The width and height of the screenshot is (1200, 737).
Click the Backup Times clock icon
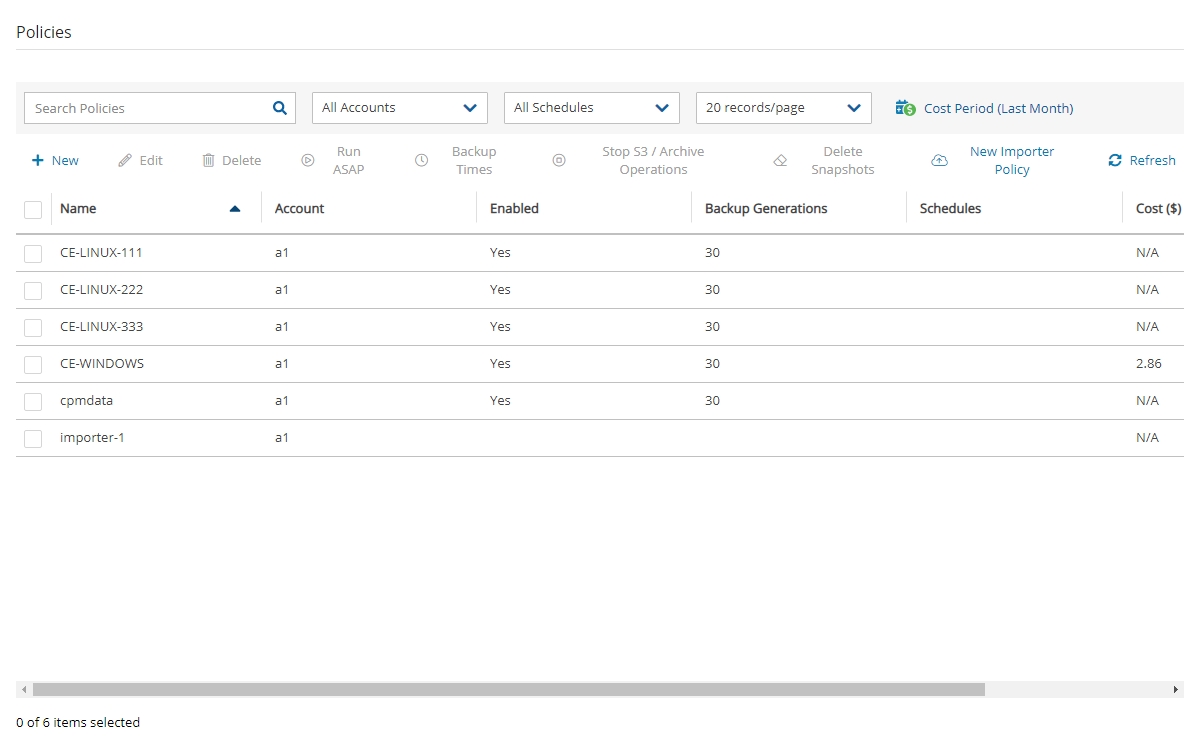pyautogui.click(x=422, y=160)
